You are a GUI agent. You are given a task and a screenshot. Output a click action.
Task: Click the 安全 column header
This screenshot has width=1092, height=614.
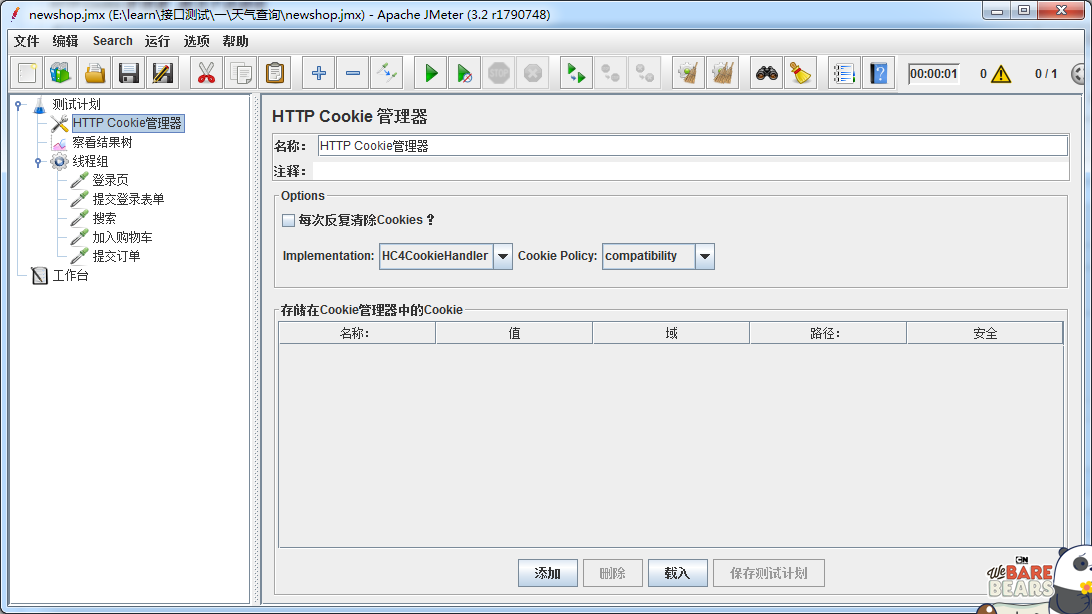pyautogui.click(x=985, y=333)
